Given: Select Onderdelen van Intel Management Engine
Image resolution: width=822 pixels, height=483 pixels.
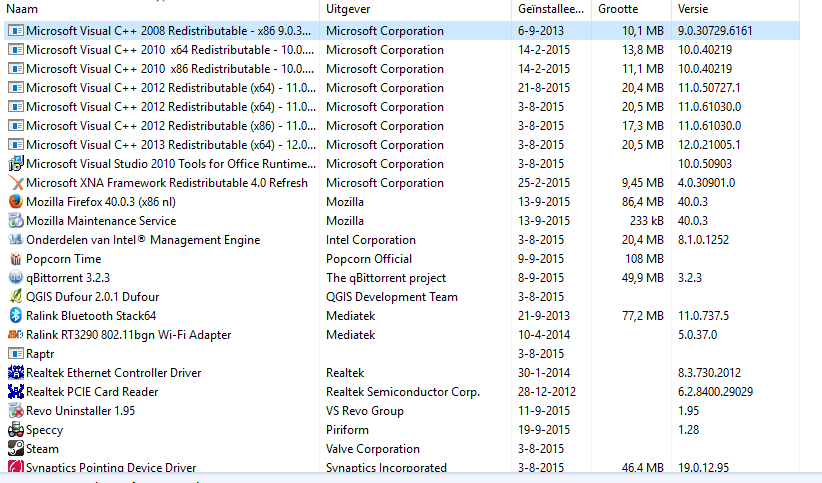Looking at the screenshot, I should (143, 240).
